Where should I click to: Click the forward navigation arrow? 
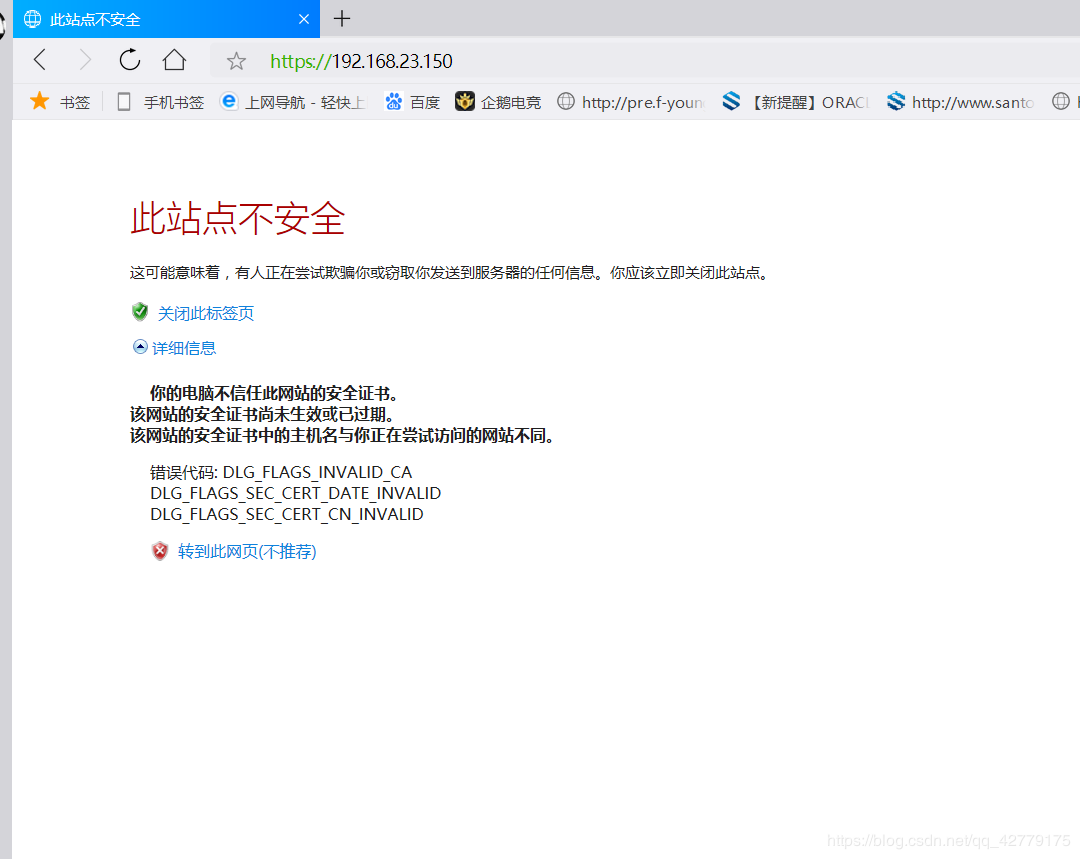click(85, 60)
